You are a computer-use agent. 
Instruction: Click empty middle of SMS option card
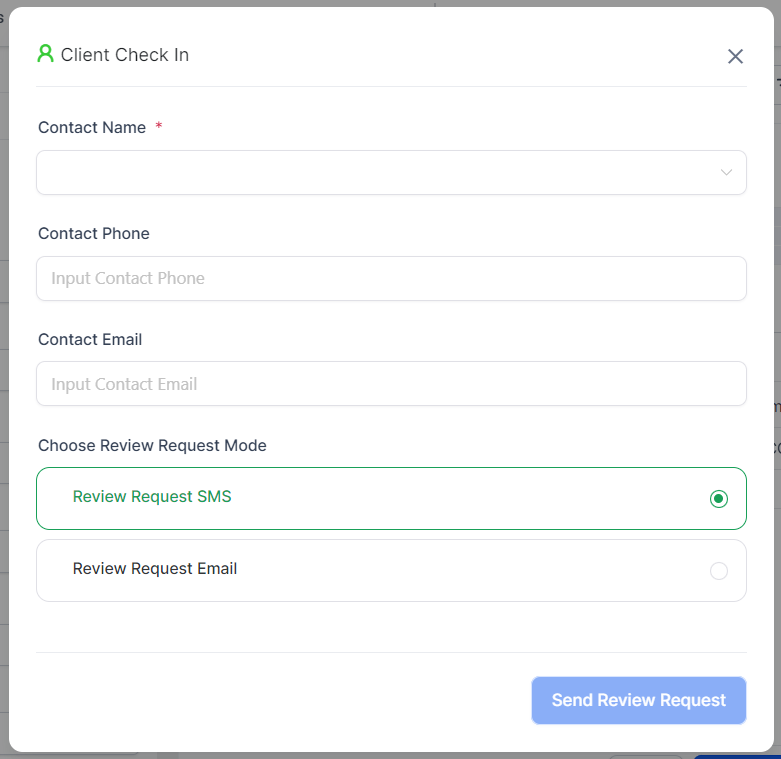(x=450, y=498)
